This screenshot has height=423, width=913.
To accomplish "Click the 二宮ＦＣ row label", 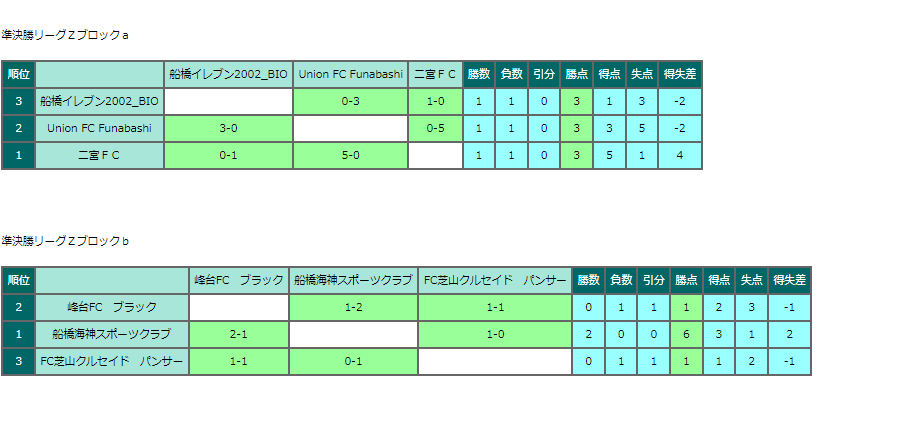I will pos(100,156).
